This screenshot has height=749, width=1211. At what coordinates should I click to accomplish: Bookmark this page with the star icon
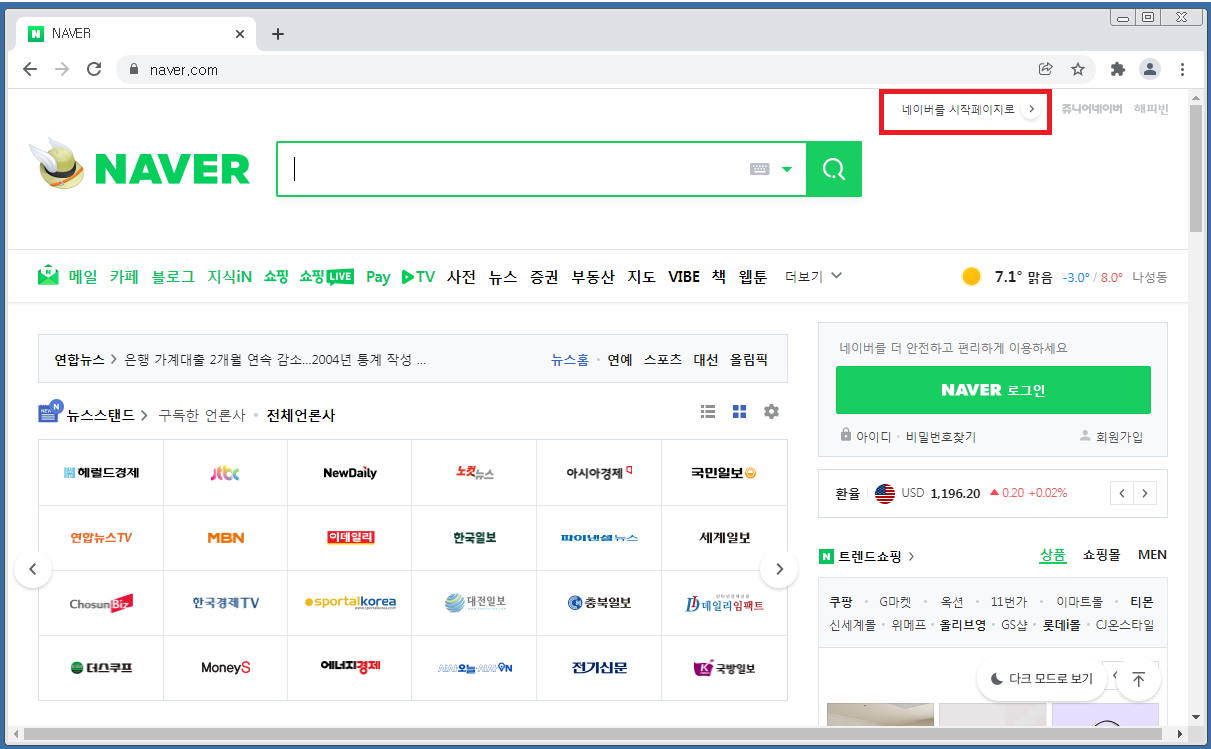coord(1078,69)
